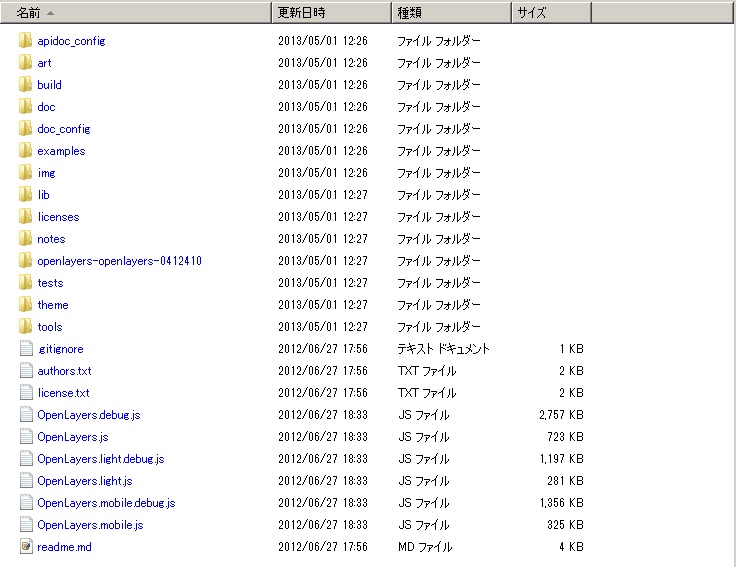
Task: Click the authors.txt file icon
Action: [x=26, y=371]
